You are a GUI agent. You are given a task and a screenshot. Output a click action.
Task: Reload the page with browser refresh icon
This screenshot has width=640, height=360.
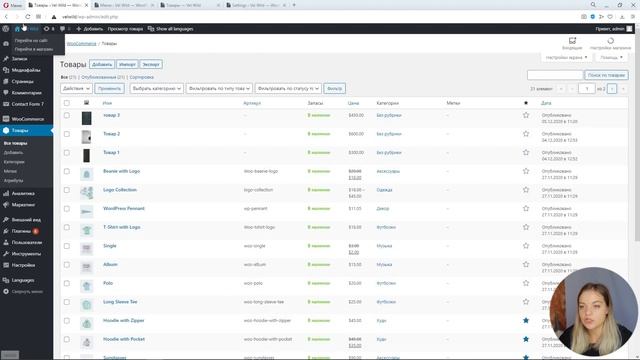tap(27, 17)
